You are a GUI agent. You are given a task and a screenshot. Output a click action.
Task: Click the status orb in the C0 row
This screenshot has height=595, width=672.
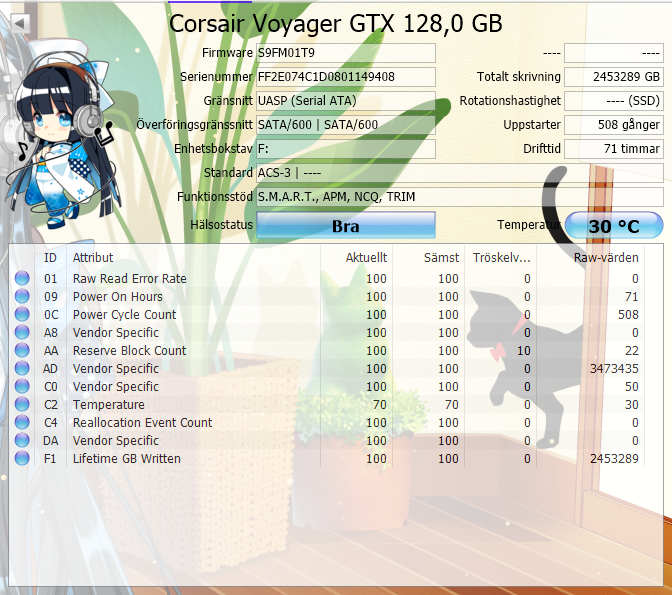22,386
